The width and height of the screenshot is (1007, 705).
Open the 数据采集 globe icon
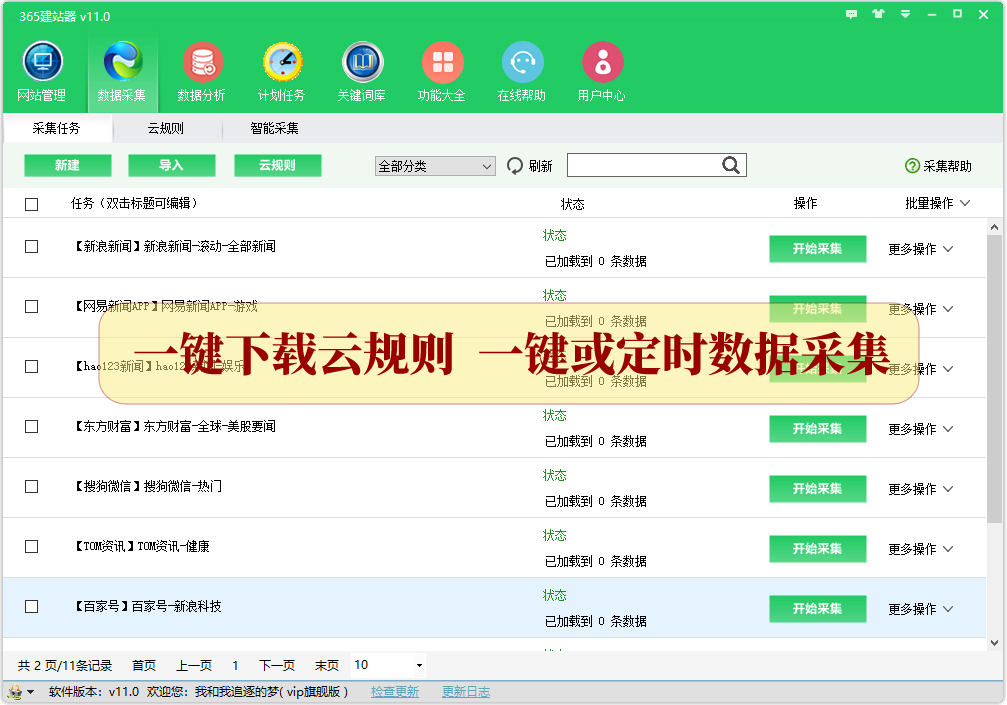pos(123,62)
